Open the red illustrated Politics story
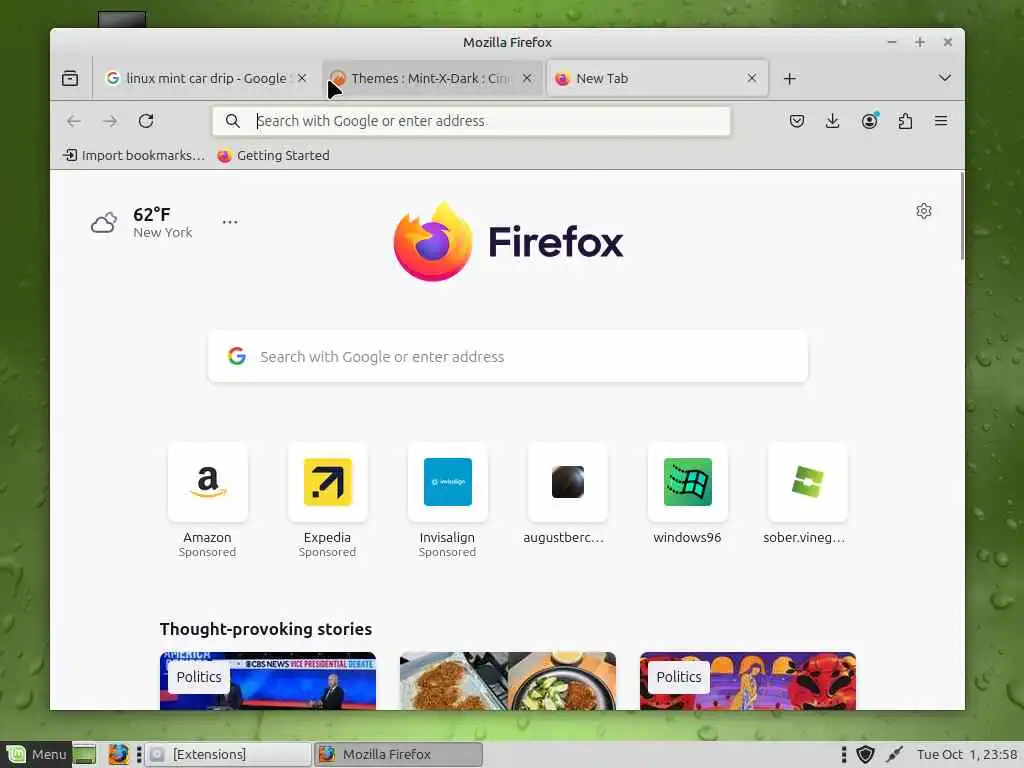1024x768 pixels. click(748, 680)
